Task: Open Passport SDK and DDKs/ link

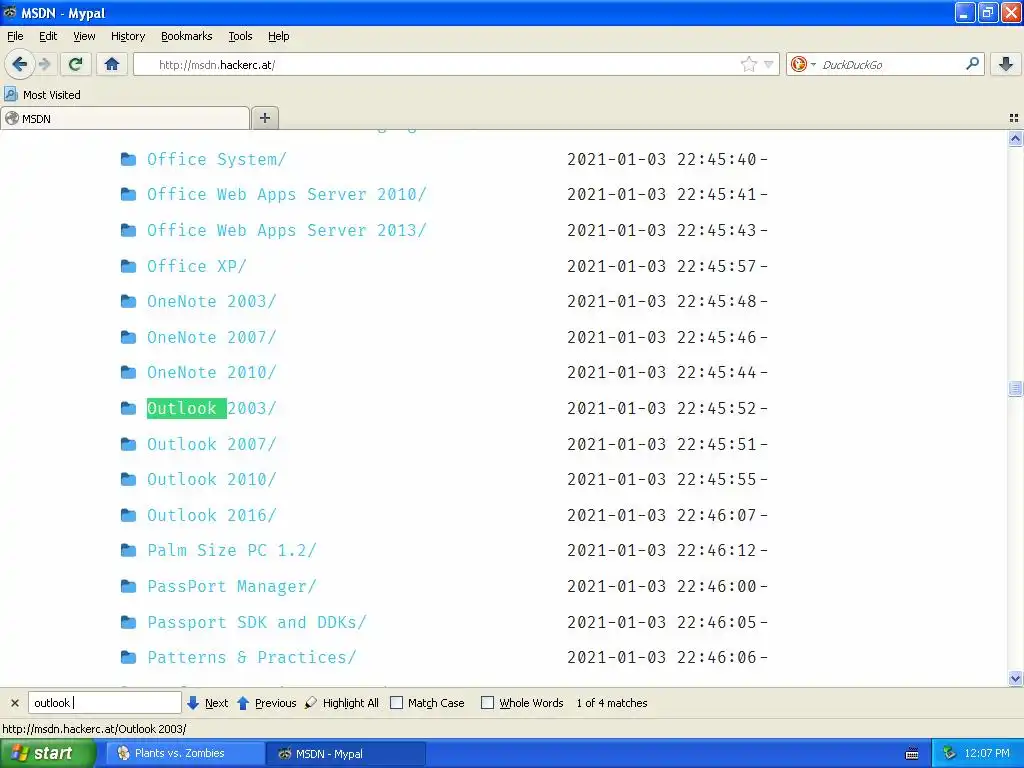Action: [257, 622]
